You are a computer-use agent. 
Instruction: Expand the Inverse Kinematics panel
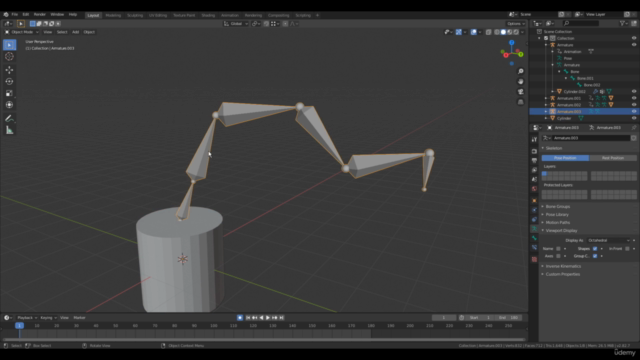[563, 266]
